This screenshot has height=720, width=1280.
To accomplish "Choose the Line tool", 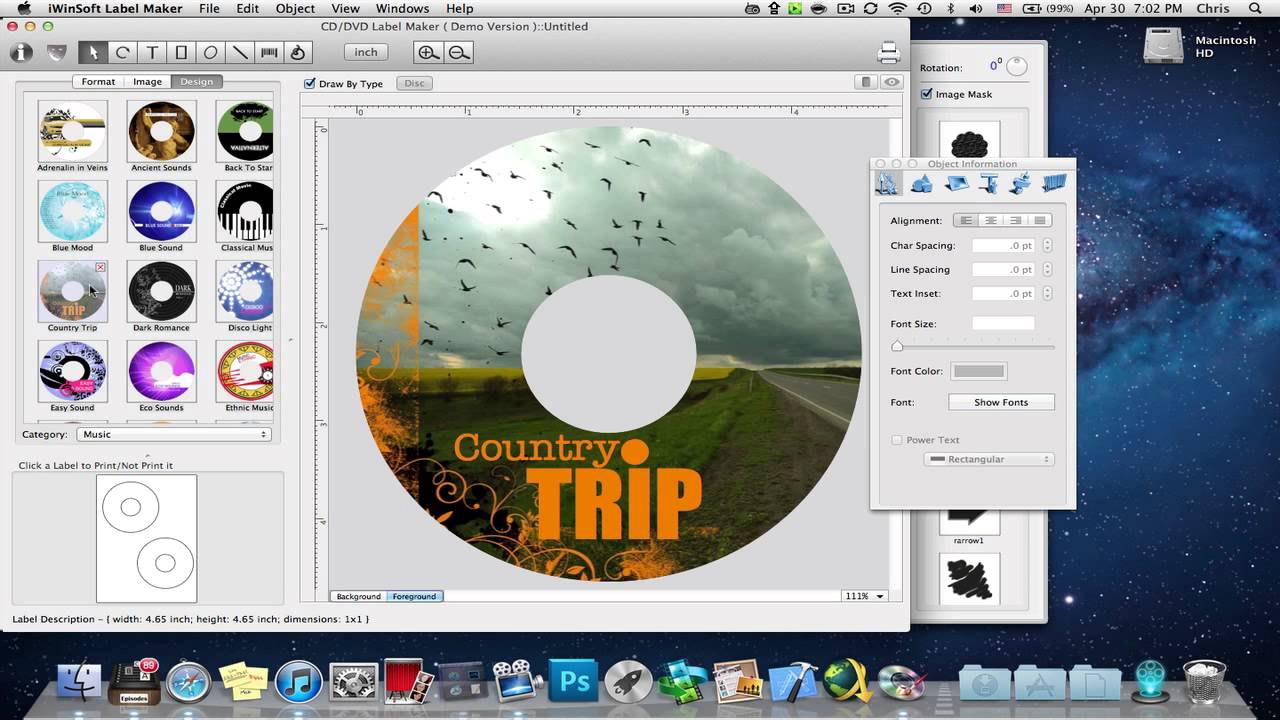I will point(240,52).
